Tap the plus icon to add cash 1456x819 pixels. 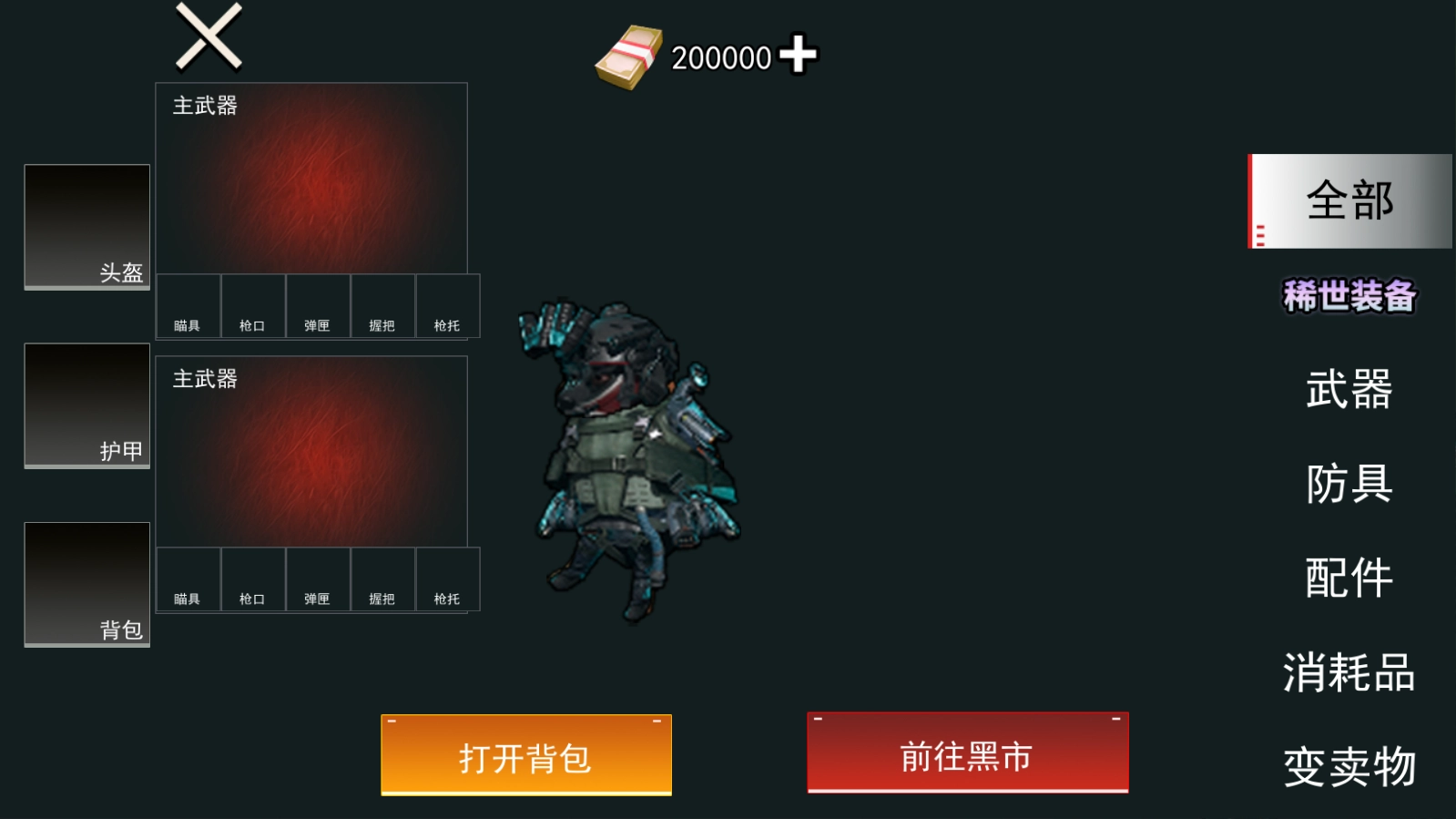point(799,54)
